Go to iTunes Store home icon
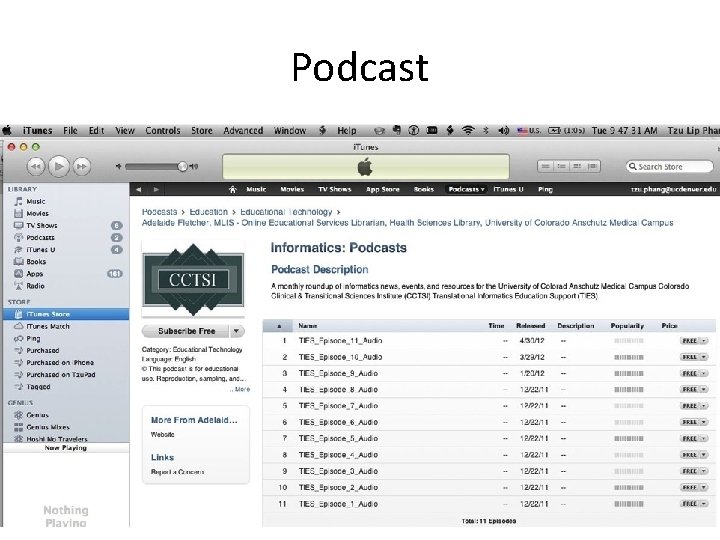Viewport: 720px width, 540px height. point(232,189)
